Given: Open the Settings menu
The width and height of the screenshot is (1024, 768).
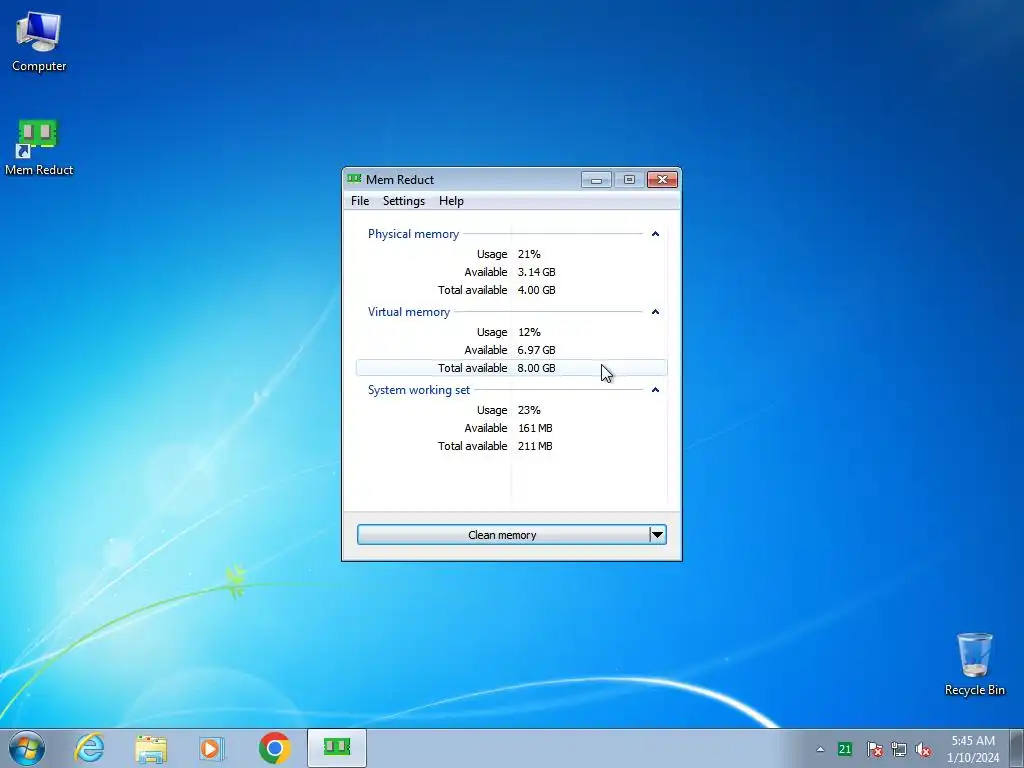Looking at the screenshot, I should coord(404,201).
